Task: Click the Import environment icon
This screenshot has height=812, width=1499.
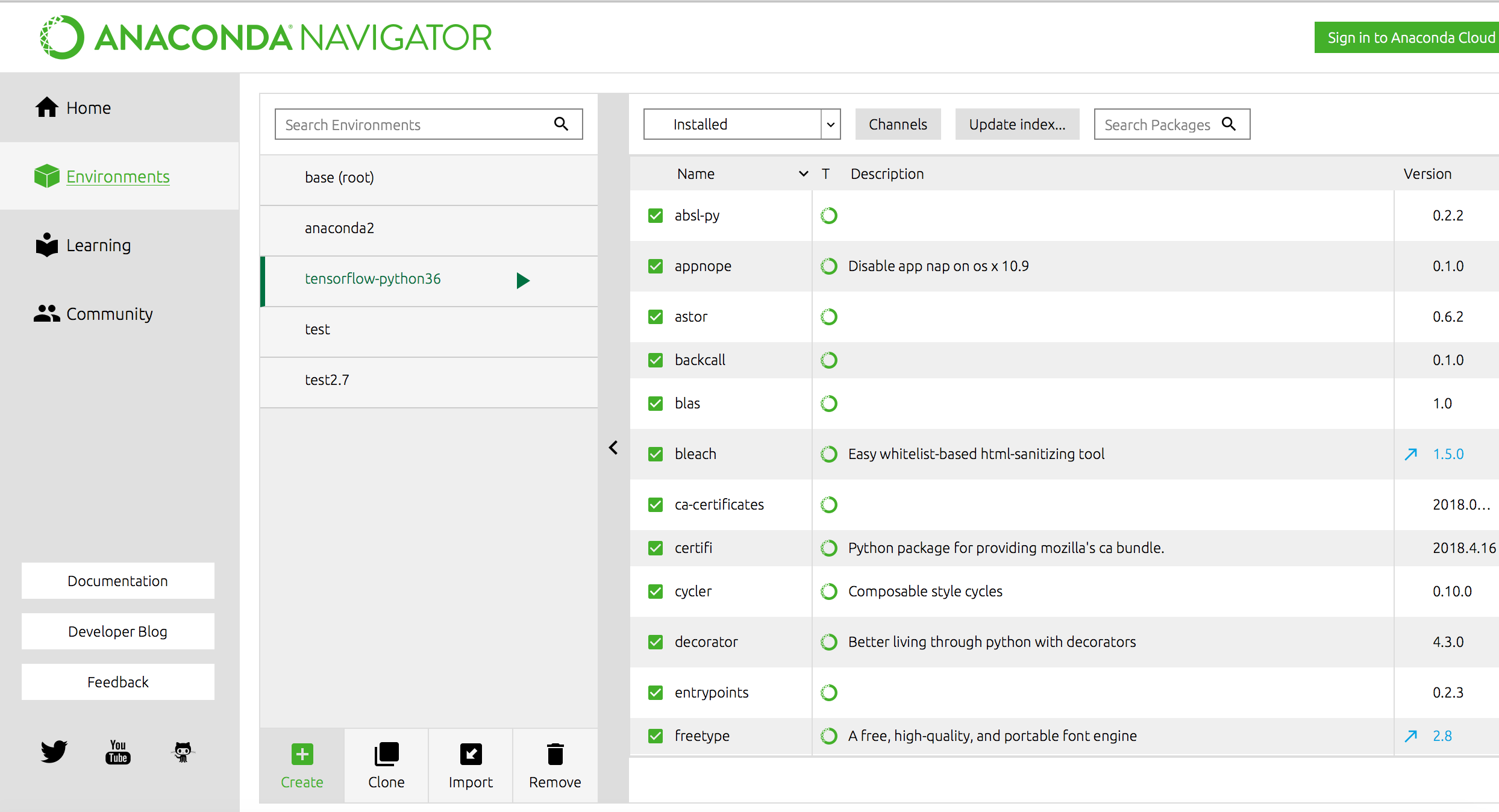Action: (471, 754)
